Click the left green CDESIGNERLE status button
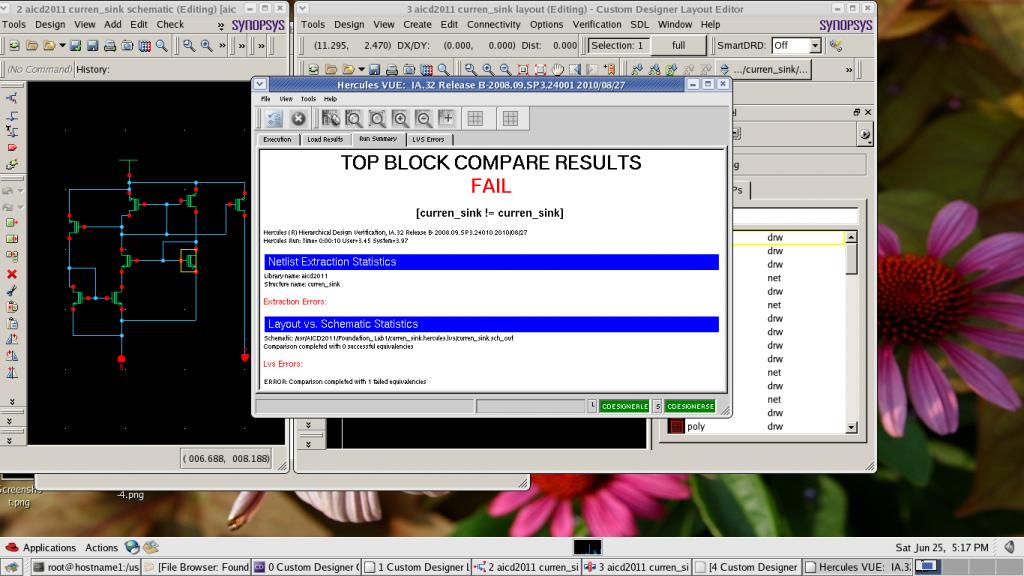Image resolution: width=1024 pixels, height=576 pixels. pyautogui.click(x=624, y=406)
